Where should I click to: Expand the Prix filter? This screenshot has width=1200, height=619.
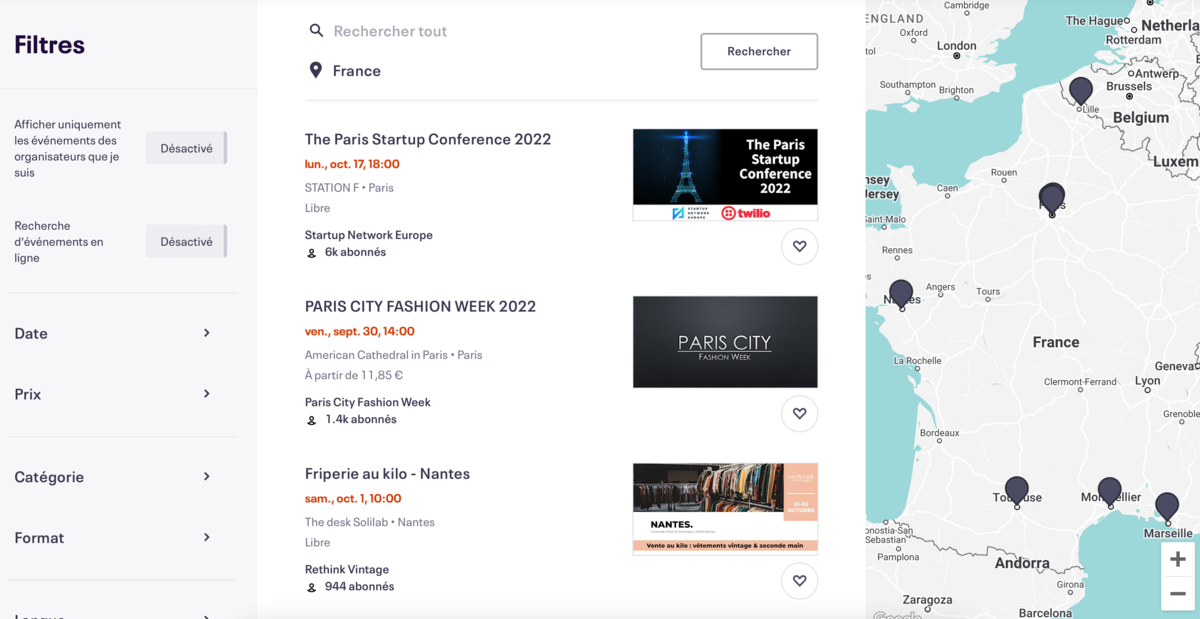pos(113,394)
